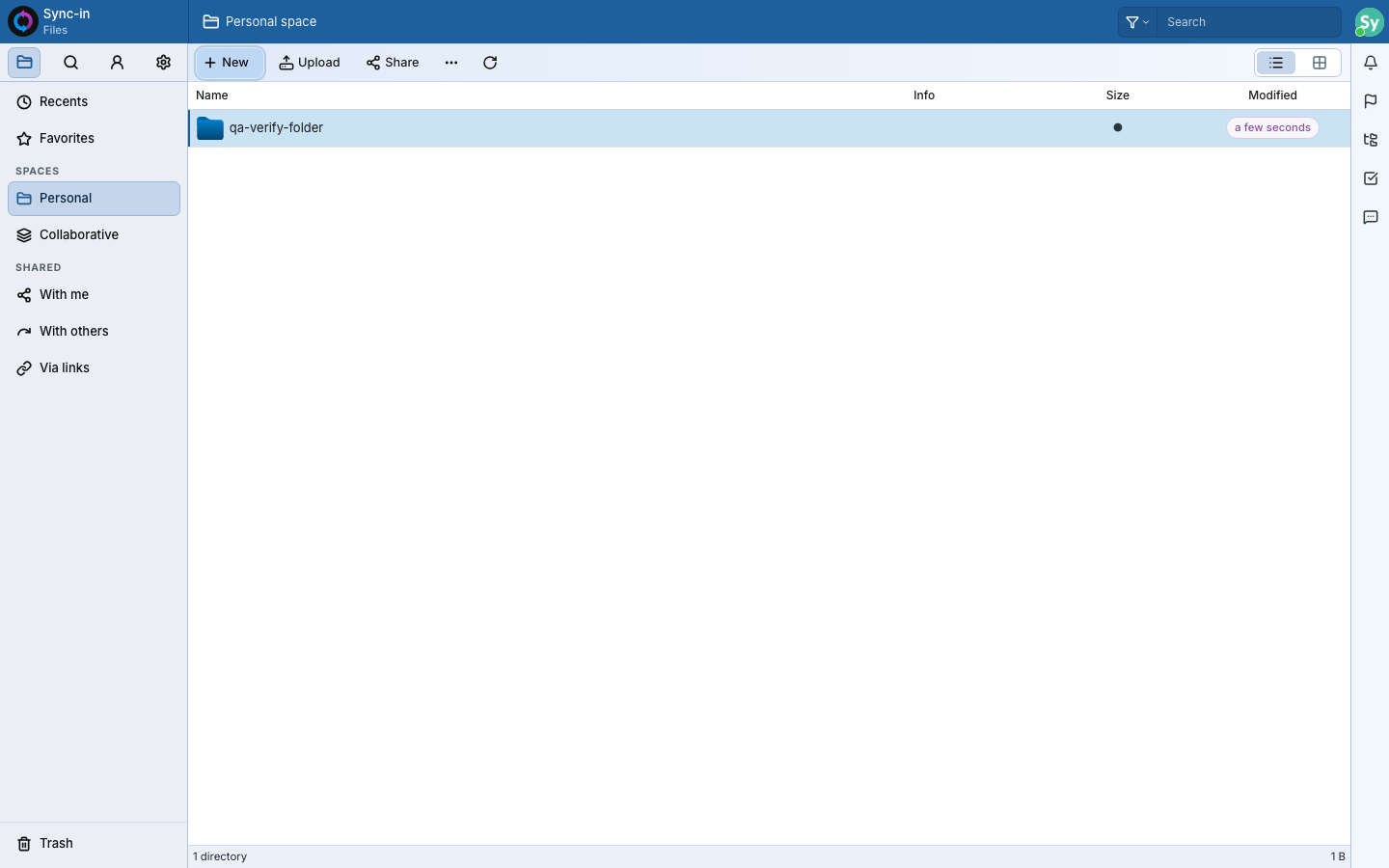Click the Sync-in logo icon

point(22,21)
